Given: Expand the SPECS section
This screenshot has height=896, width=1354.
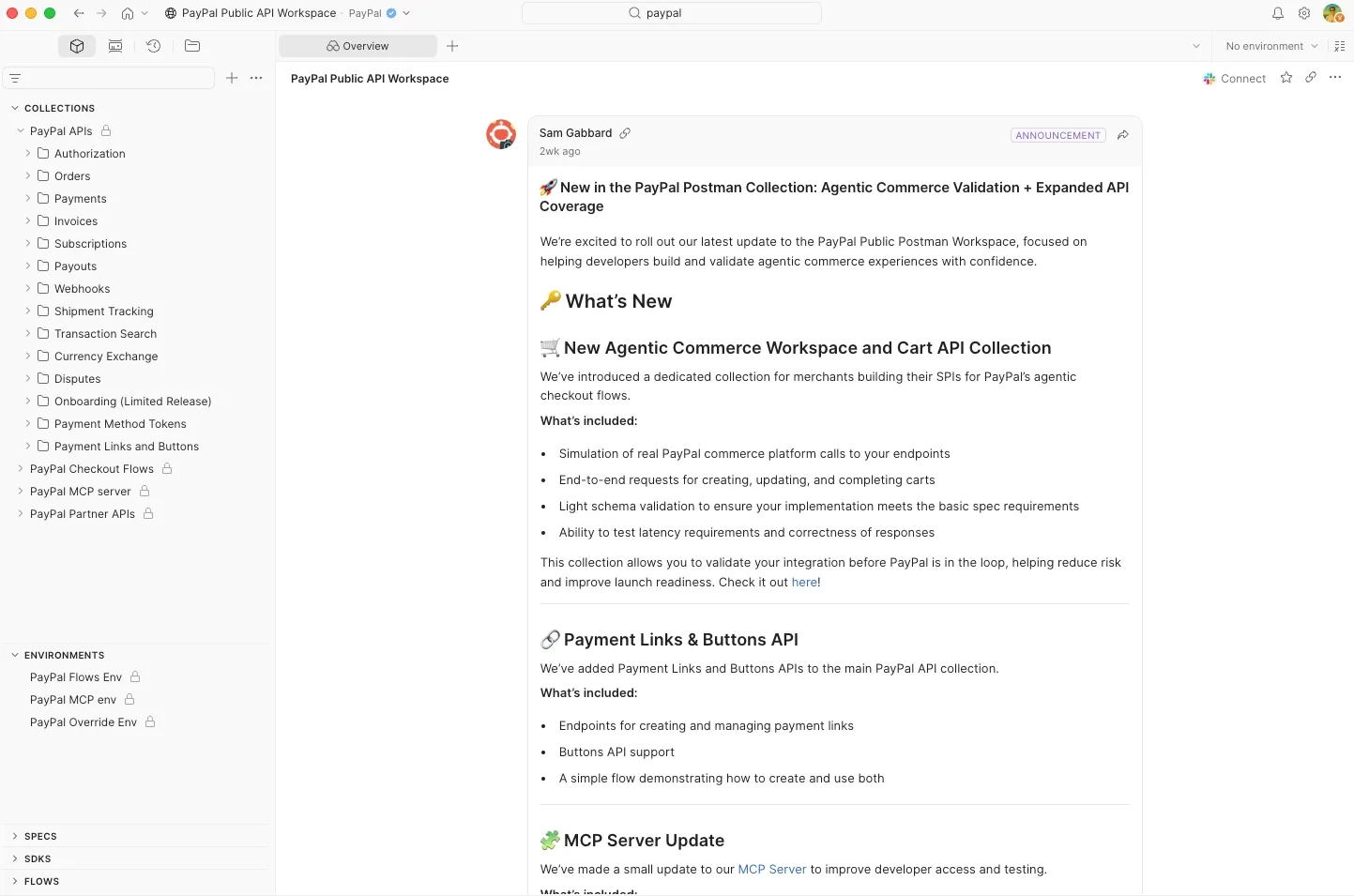Looking at the screenshot, I should point(15,836).
